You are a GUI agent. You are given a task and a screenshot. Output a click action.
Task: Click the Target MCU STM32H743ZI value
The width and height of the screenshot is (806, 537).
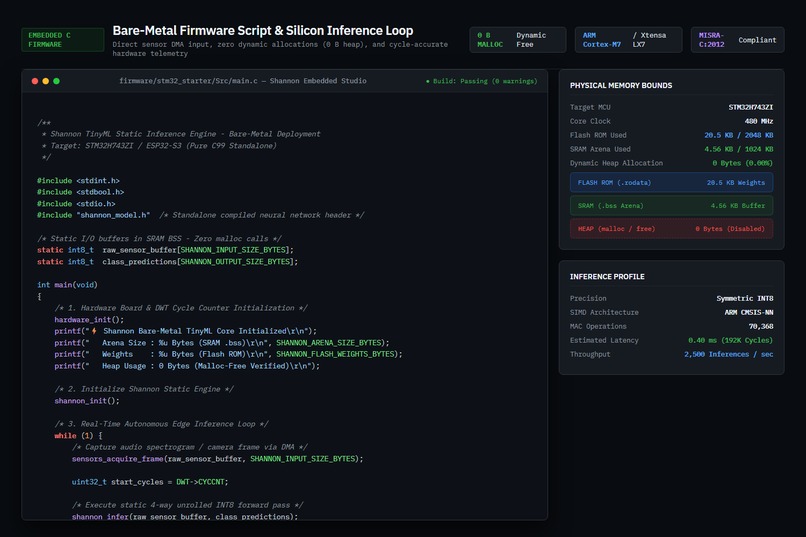tap(750, 107)
